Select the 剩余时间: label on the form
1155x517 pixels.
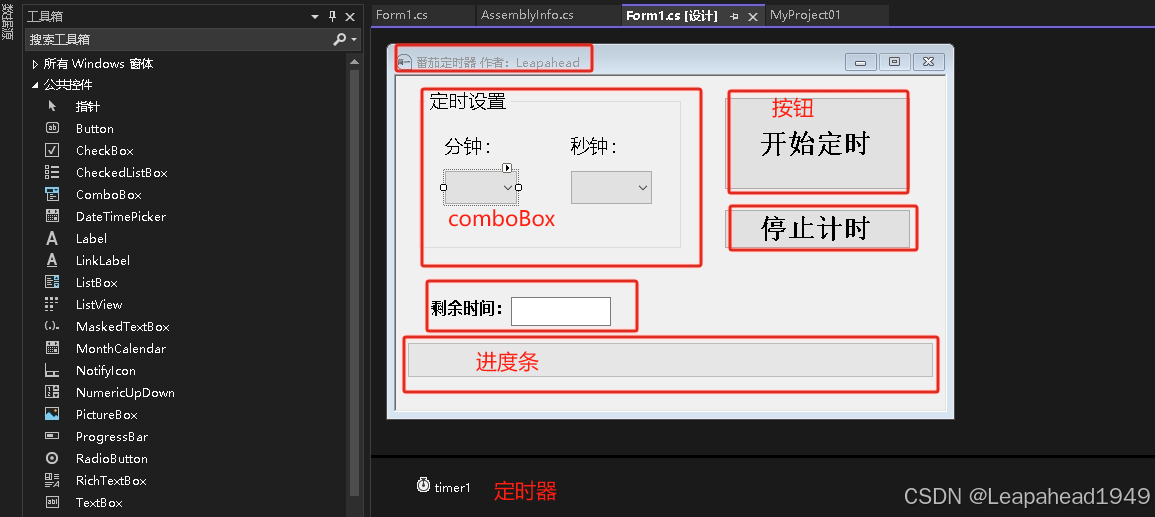pyautogui.click(x=467, y=309)
